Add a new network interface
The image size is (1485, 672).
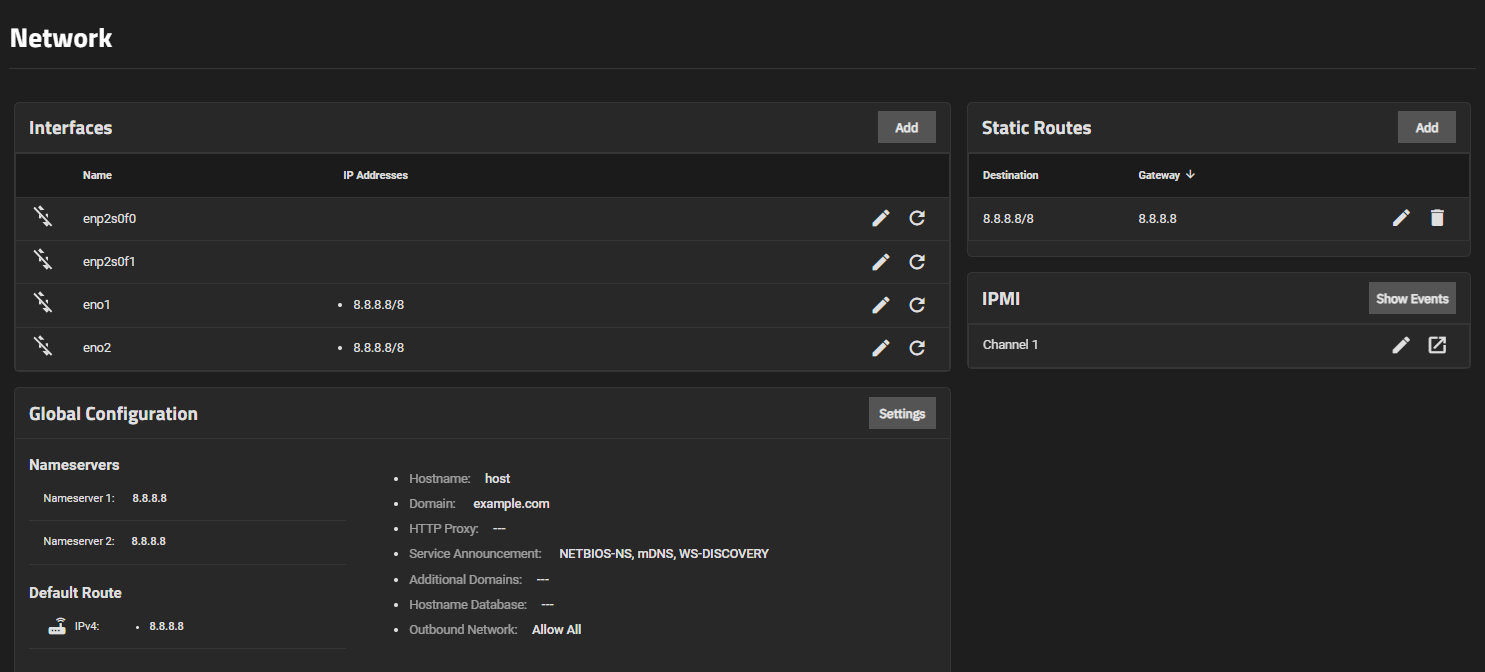click(x=906, y=128)
